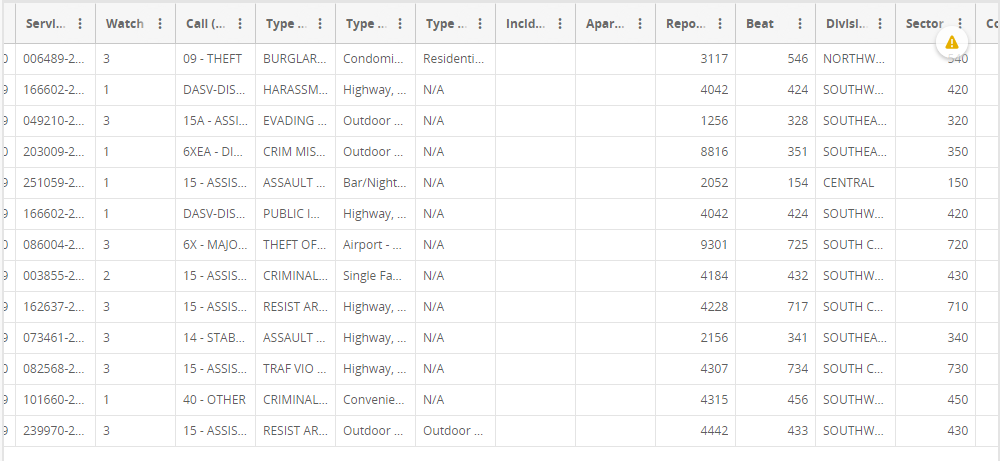The height and width of the screenshot is (461, 1000).
Task: Click the Servi... column three-dot menu
Action: click(x=80, y=24)
